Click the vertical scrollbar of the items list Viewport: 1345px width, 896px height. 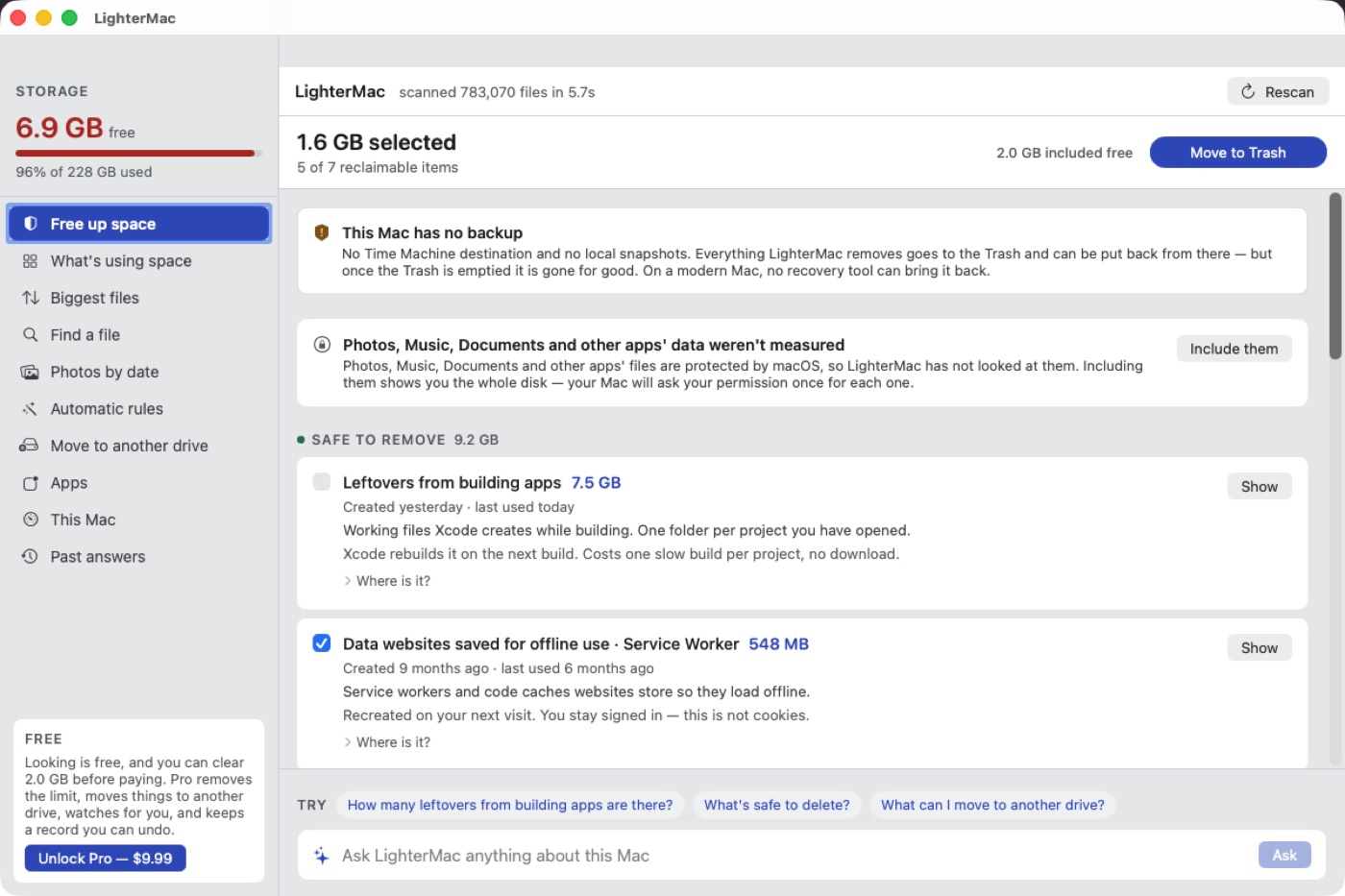(x=1334, y=277)
